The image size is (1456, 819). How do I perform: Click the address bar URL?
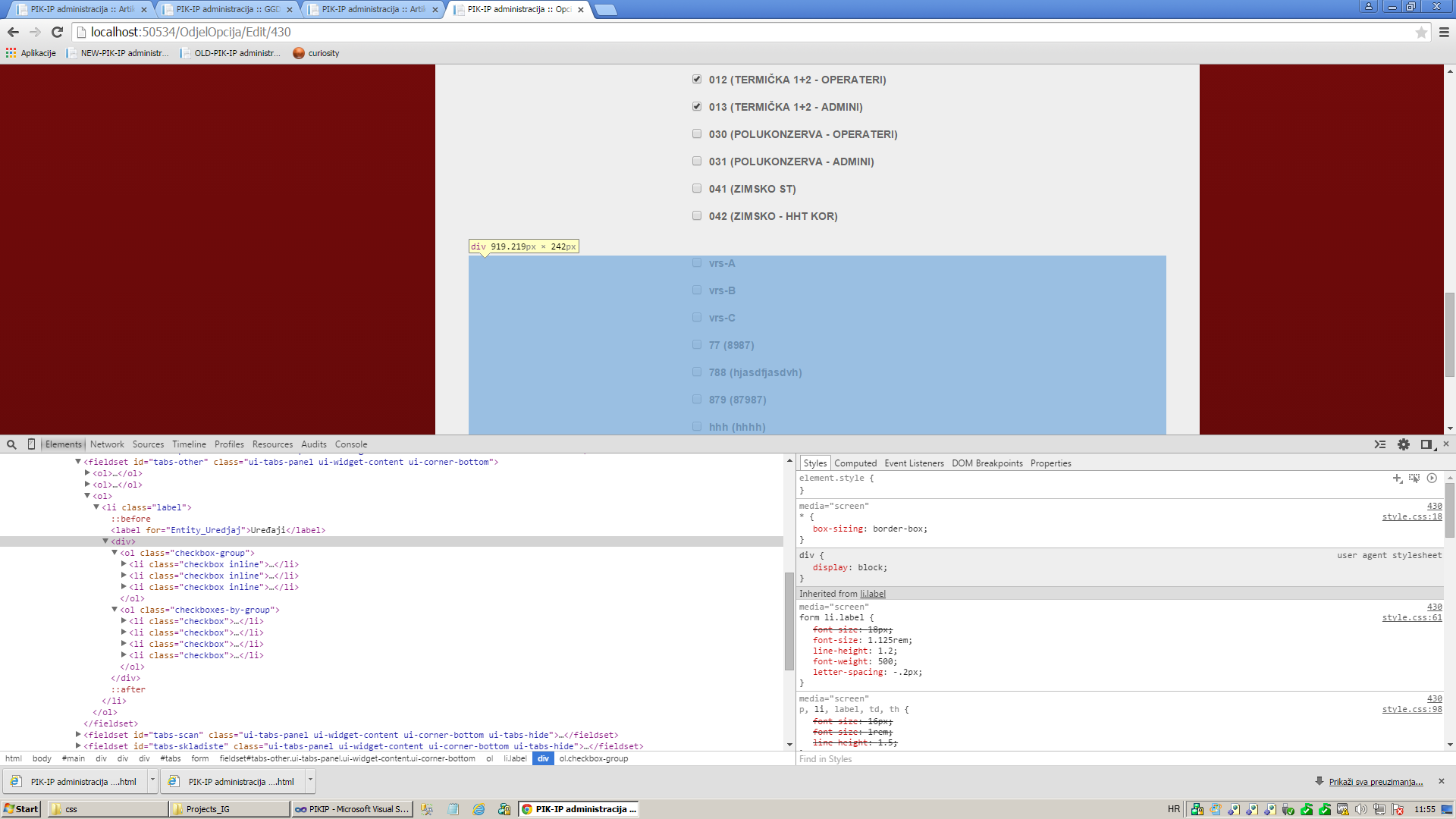(190, 32)
